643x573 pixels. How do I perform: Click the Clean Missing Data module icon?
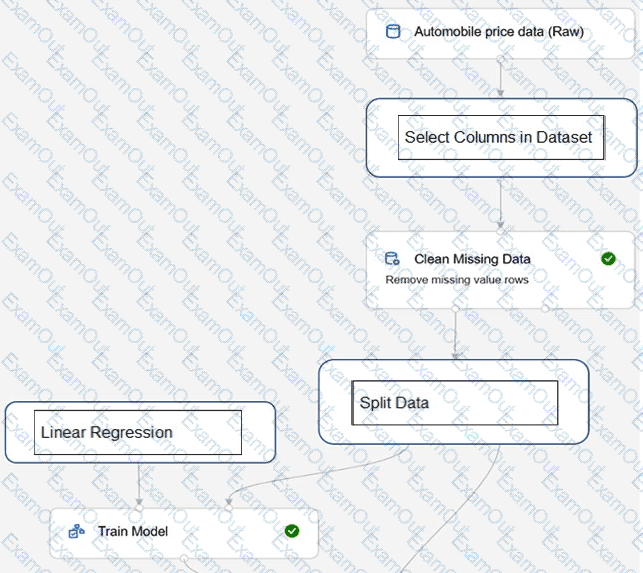click(x=393, y=259)
